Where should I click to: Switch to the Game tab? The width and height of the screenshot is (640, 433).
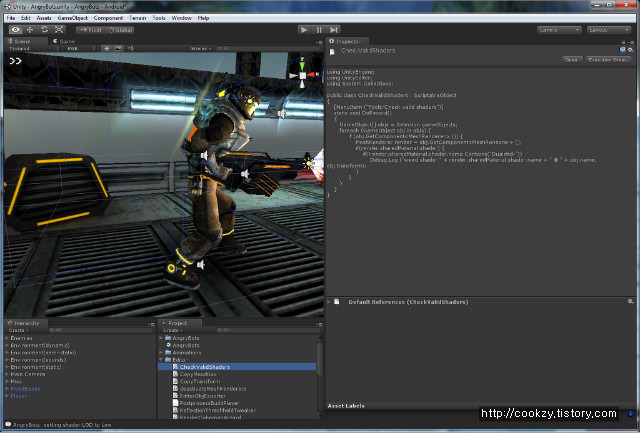[x=64, y=41]
